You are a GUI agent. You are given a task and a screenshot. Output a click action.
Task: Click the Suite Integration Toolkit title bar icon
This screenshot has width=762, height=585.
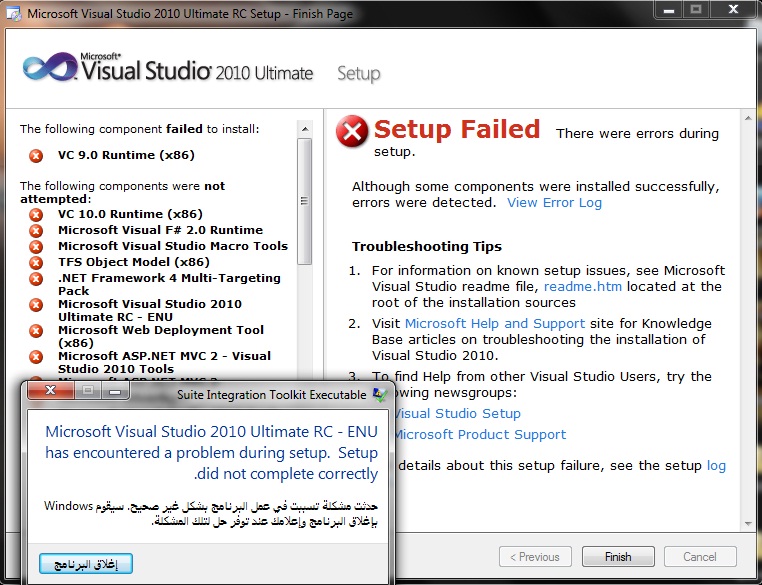(380, 395)
